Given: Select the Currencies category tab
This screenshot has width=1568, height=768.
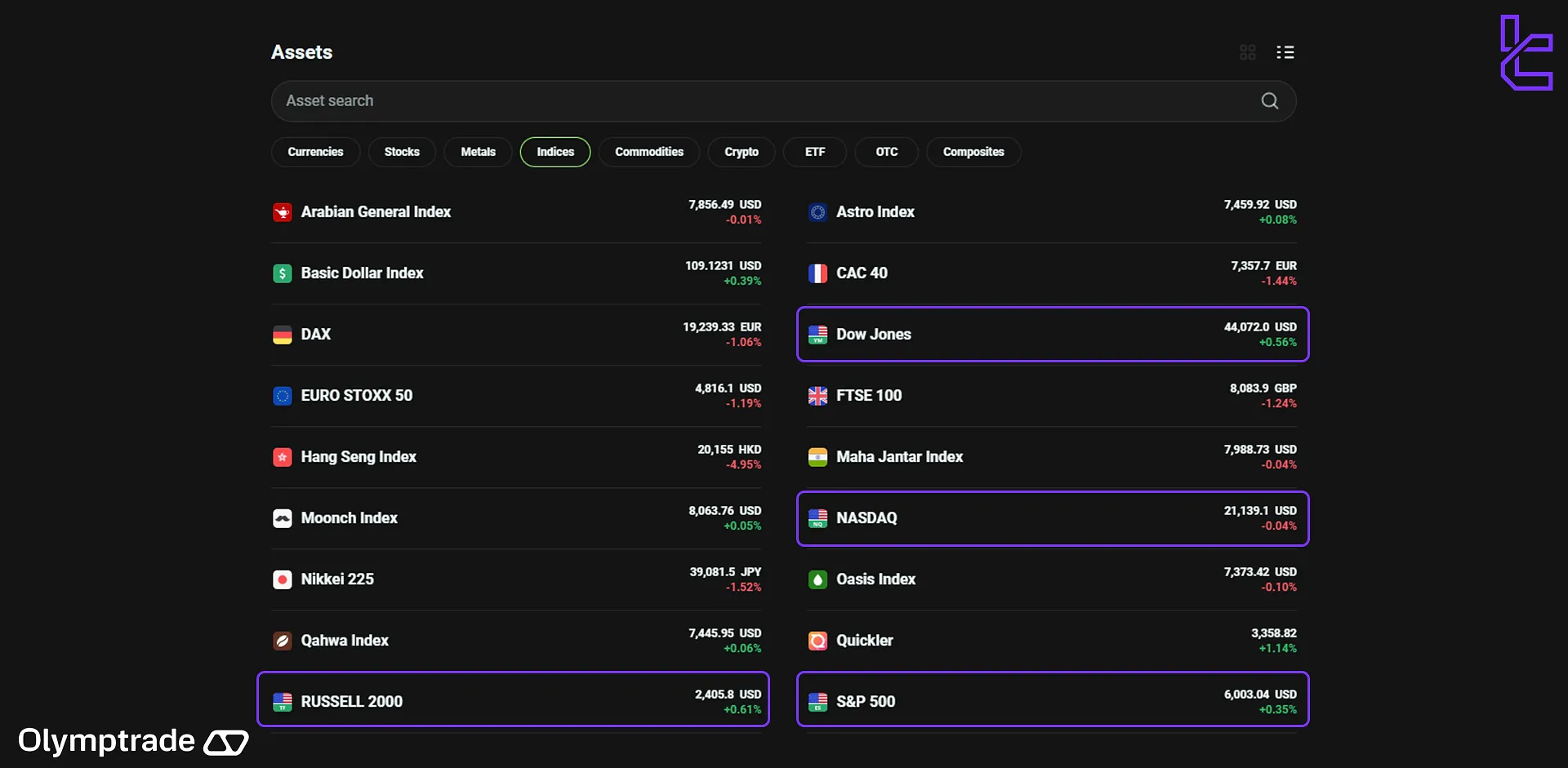Looking at the screenshot, I should 315,152.
